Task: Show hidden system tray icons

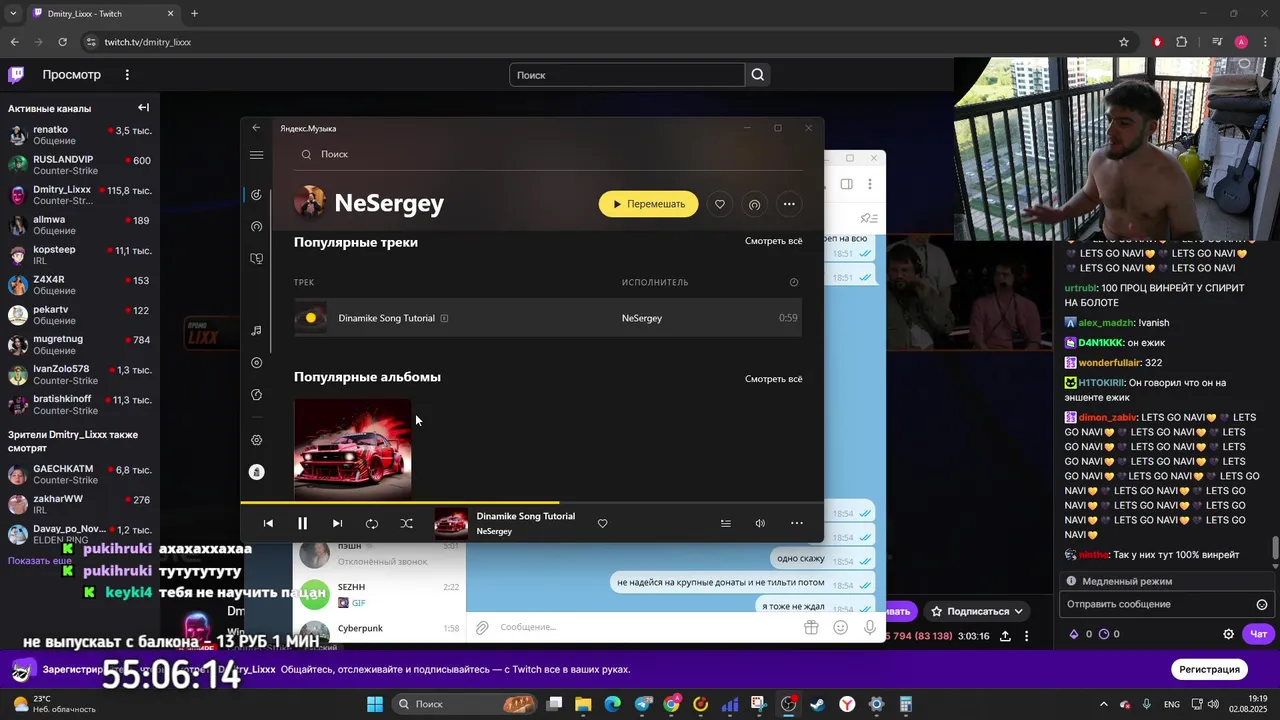Action: pyautogui.click(x=1104, y=704)
